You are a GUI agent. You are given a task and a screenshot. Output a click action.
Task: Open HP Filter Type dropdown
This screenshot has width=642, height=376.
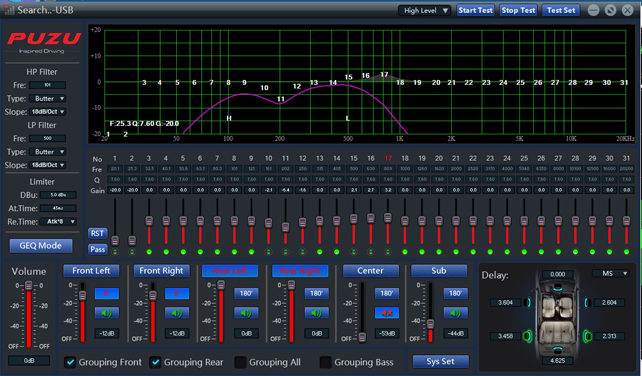(x=48, y=99)
